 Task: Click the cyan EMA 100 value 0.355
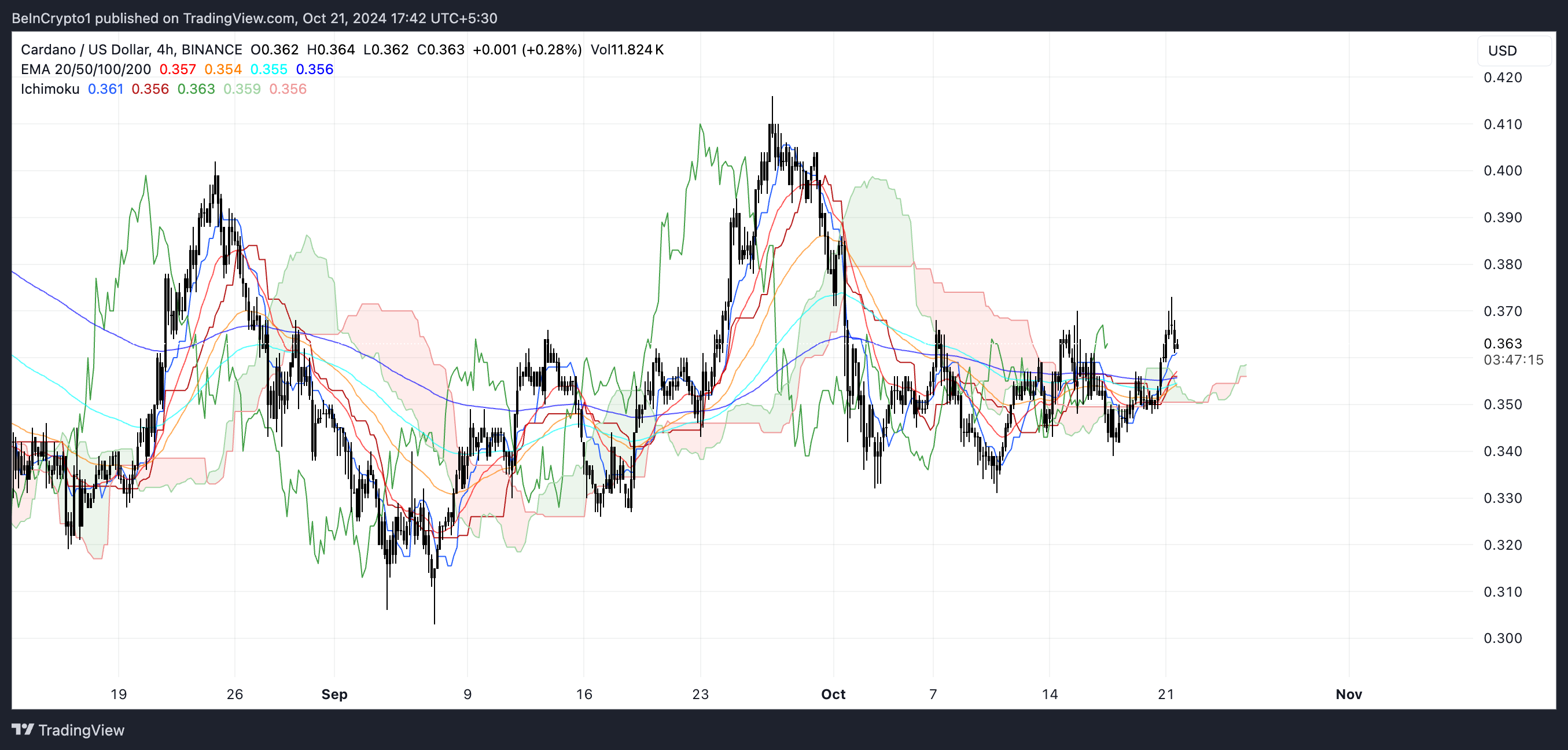268,69
